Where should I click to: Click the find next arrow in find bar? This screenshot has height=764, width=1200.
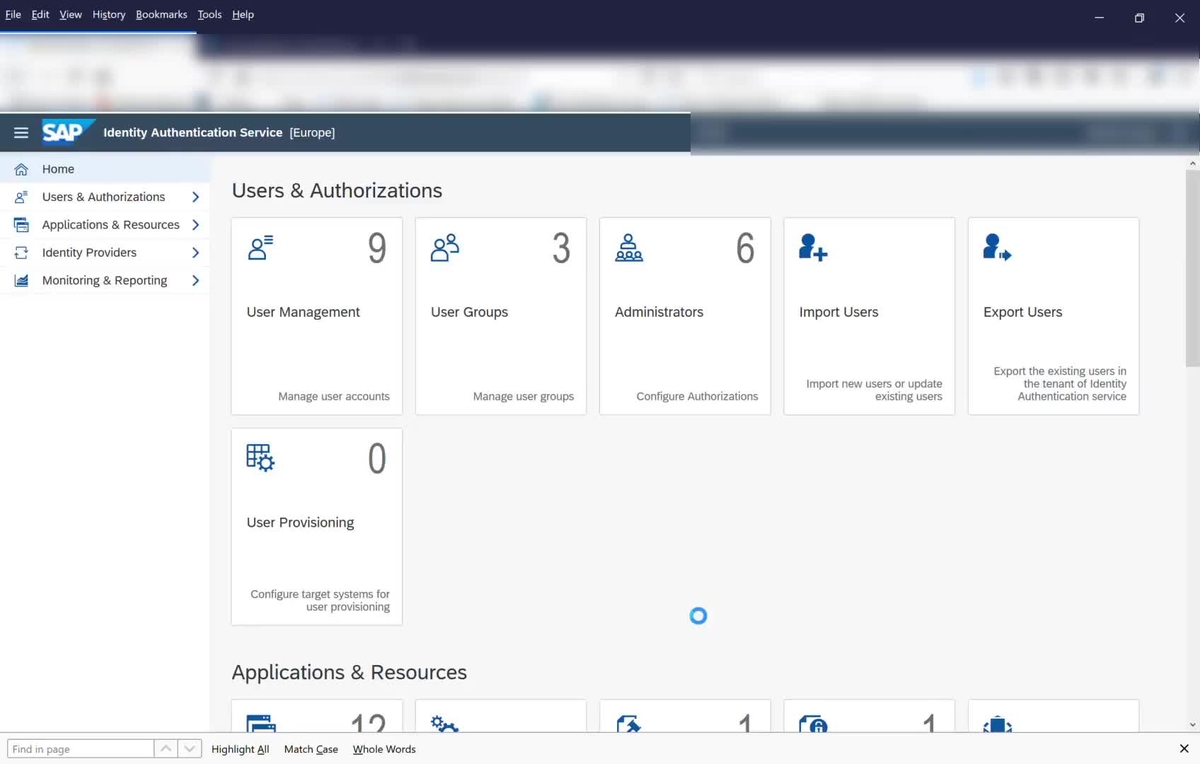[x=190, y=749]
